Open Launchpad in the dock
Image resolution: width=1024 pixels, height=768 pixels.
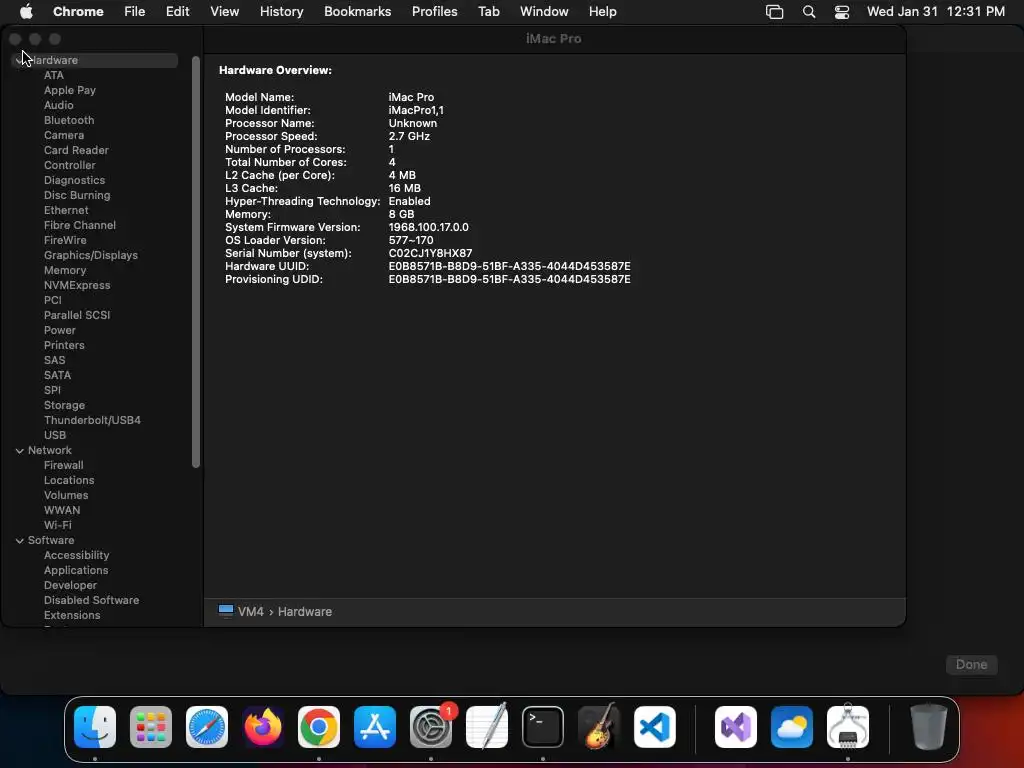coord(151,727)
